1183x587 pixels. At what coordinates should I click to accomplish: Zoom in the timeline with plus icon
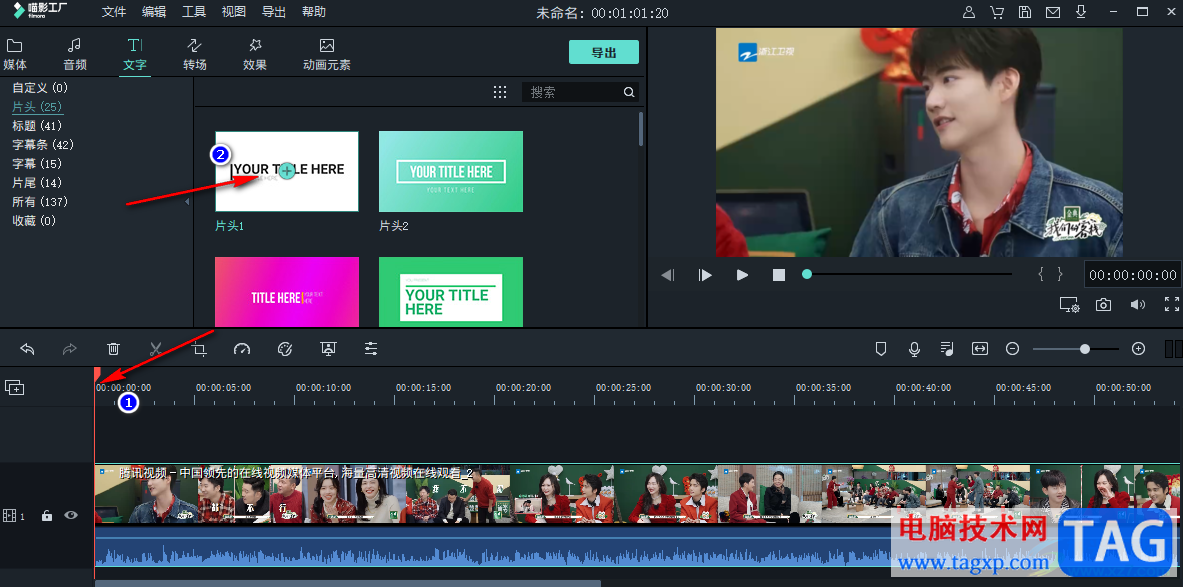1138,349
